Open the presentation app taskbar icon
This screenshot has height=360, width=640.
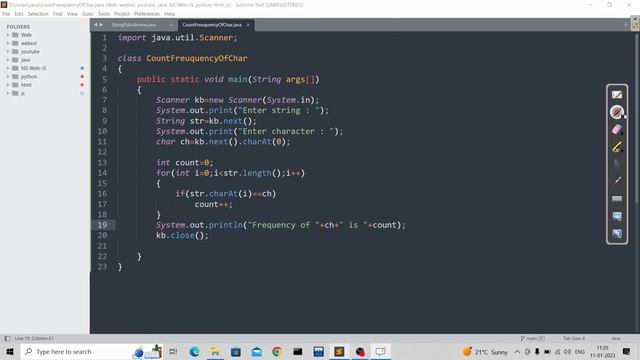pos(380,351)
